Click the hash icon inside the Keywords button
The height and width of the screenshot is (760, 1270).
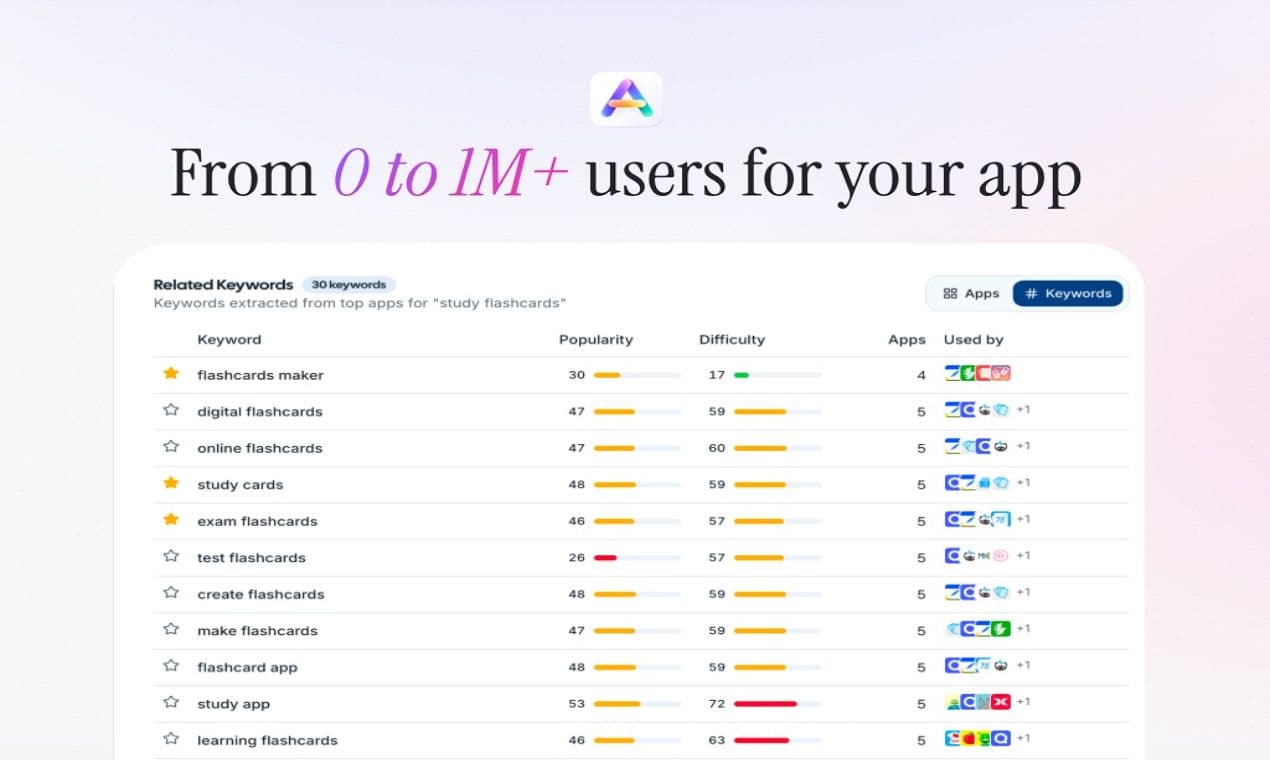1030,293
